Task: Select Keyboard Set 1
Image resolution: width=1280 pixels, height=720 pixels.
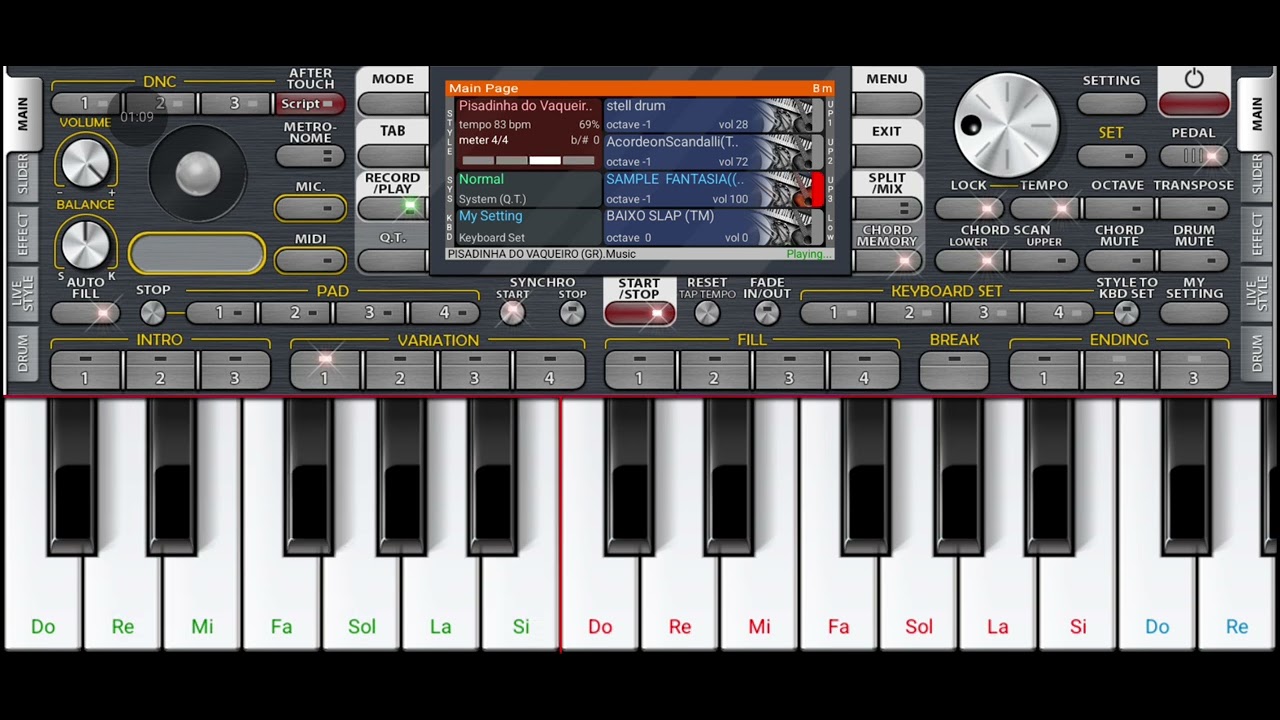Action: pyautogui.click(x=834, y=313)
